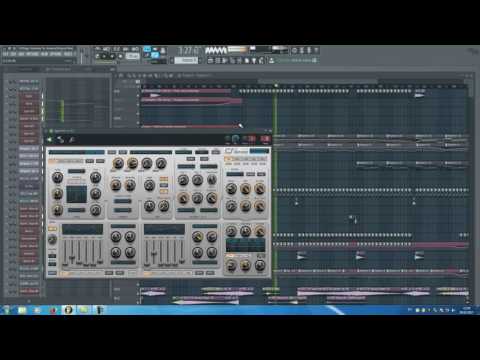The width and height of the screenshot is (480, 360).
Task: Open the Windows Start menu
Action: (7, 310)
